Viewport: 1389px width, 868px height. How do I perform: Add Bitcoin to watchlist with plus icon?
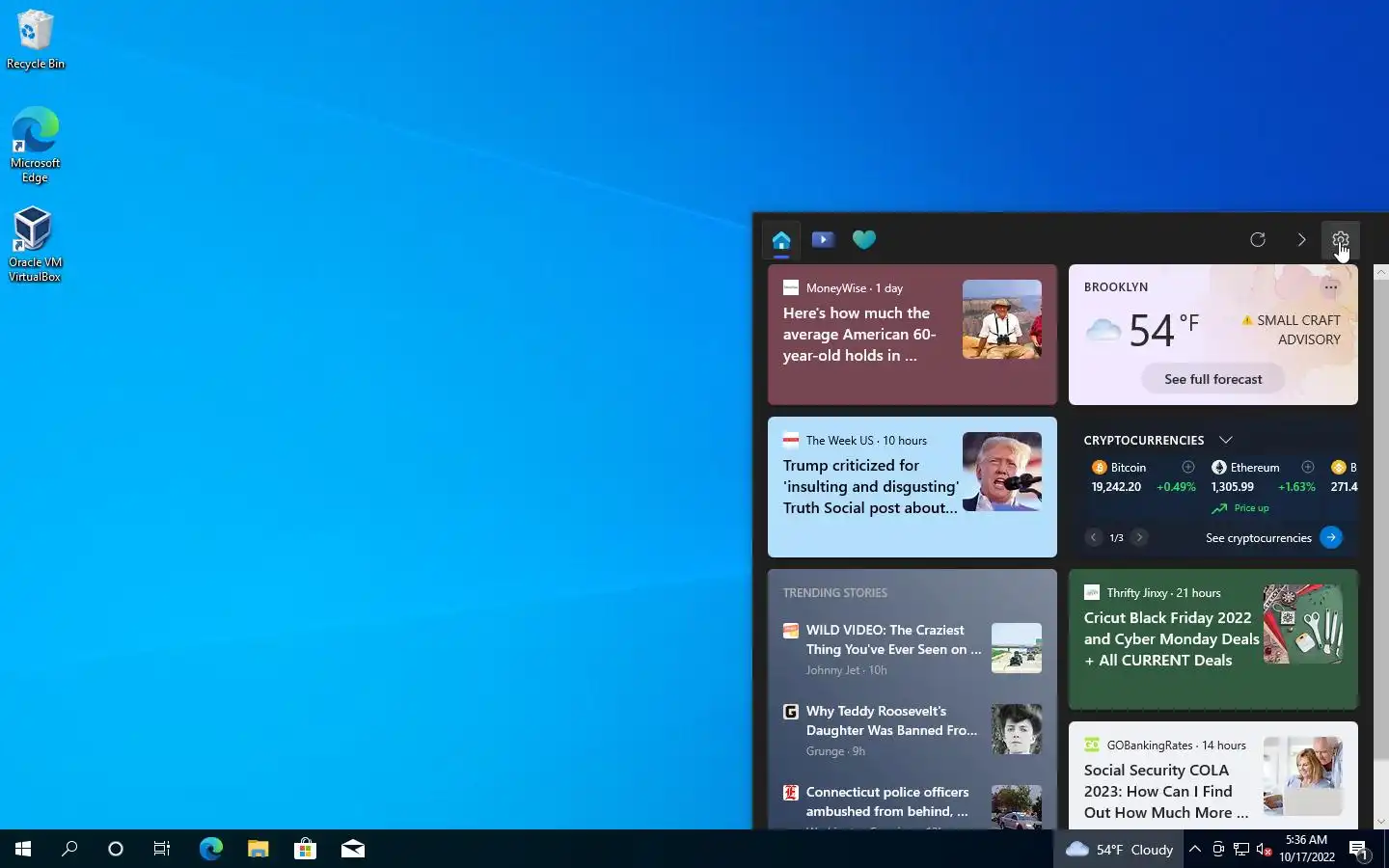[x=1188, y=467]
